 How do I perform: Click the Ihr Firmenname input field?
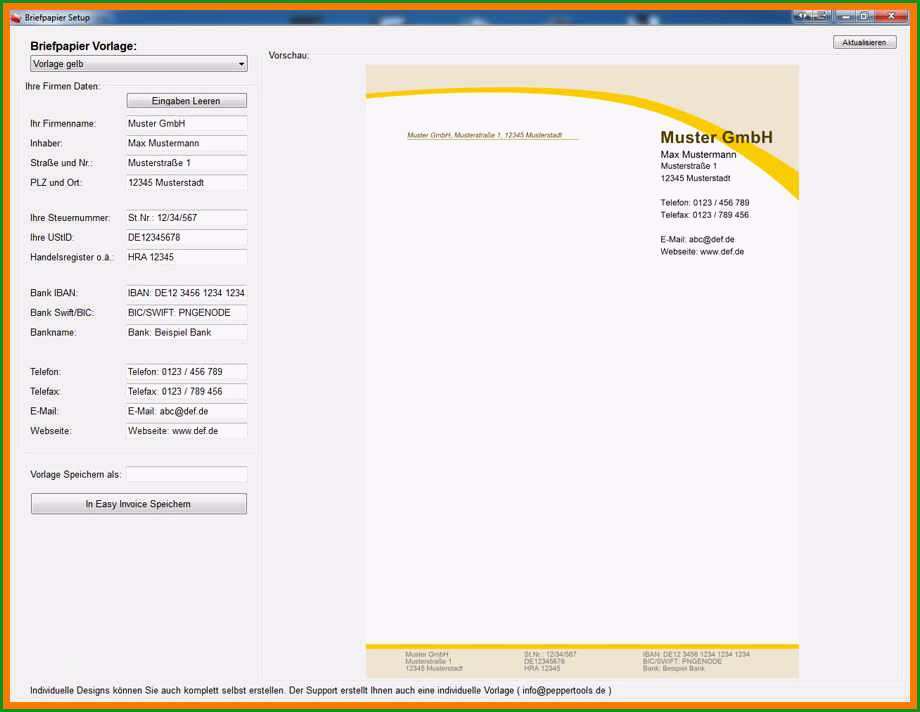pyautogui.click(x=187, y=124)
